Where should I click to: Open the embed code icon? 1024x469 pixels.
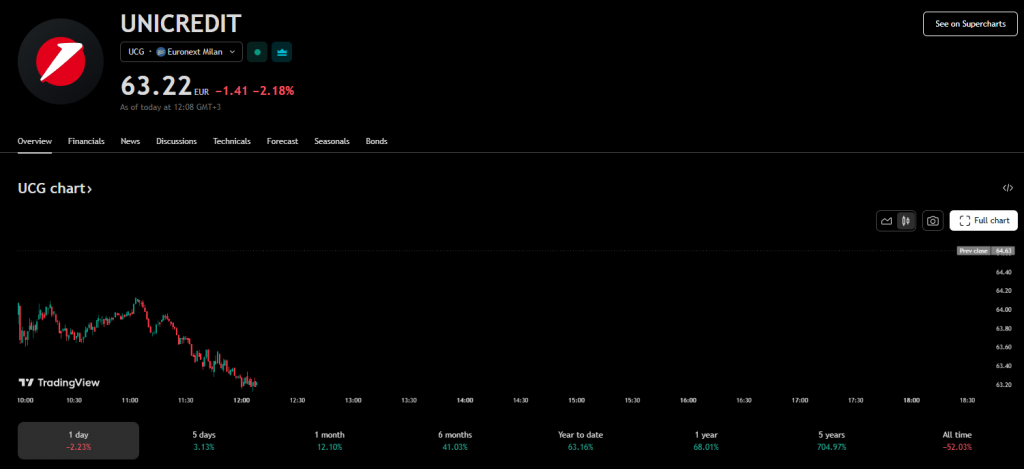click(x=1008, y=188)
